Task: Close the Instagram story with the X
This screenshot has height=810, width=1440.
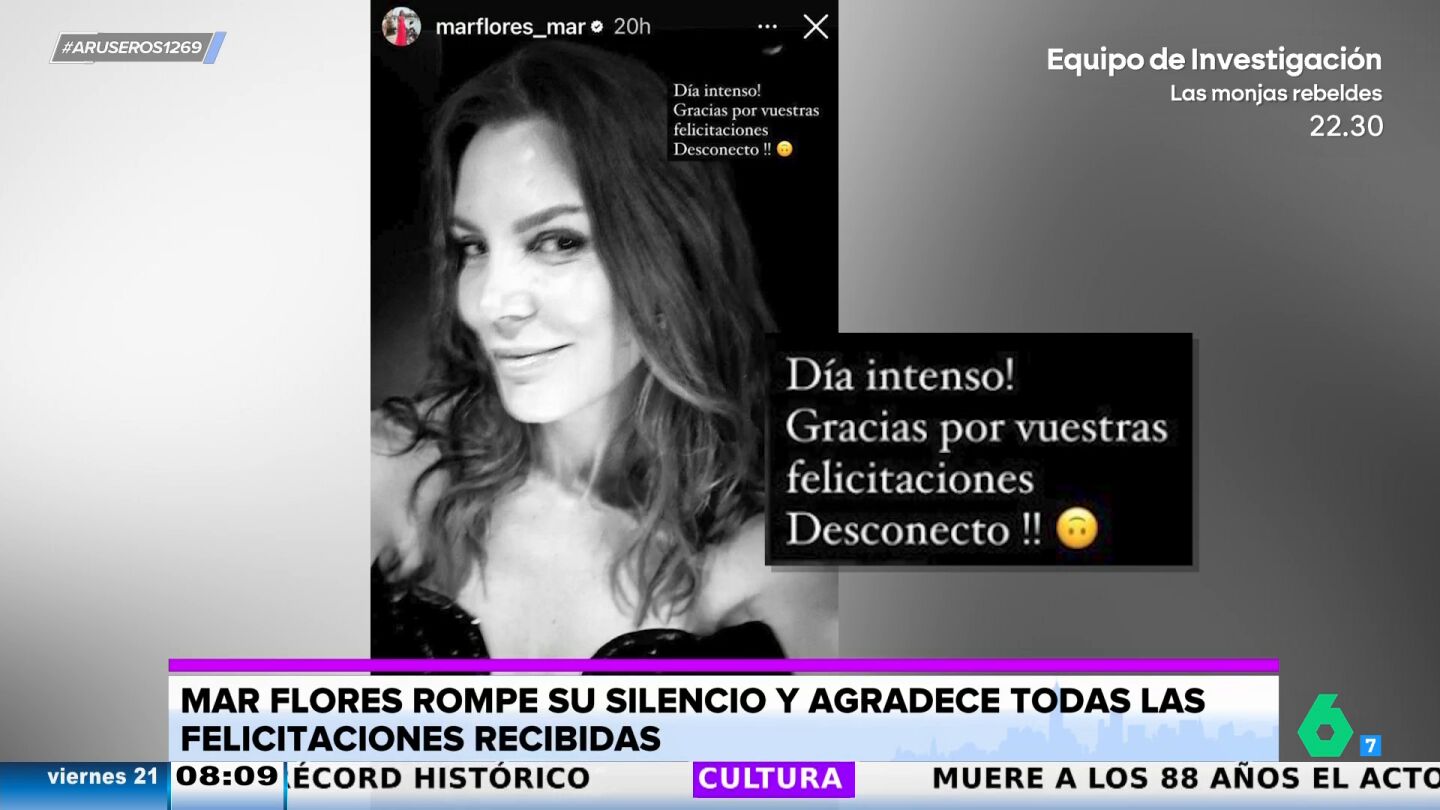Action: 816,27
